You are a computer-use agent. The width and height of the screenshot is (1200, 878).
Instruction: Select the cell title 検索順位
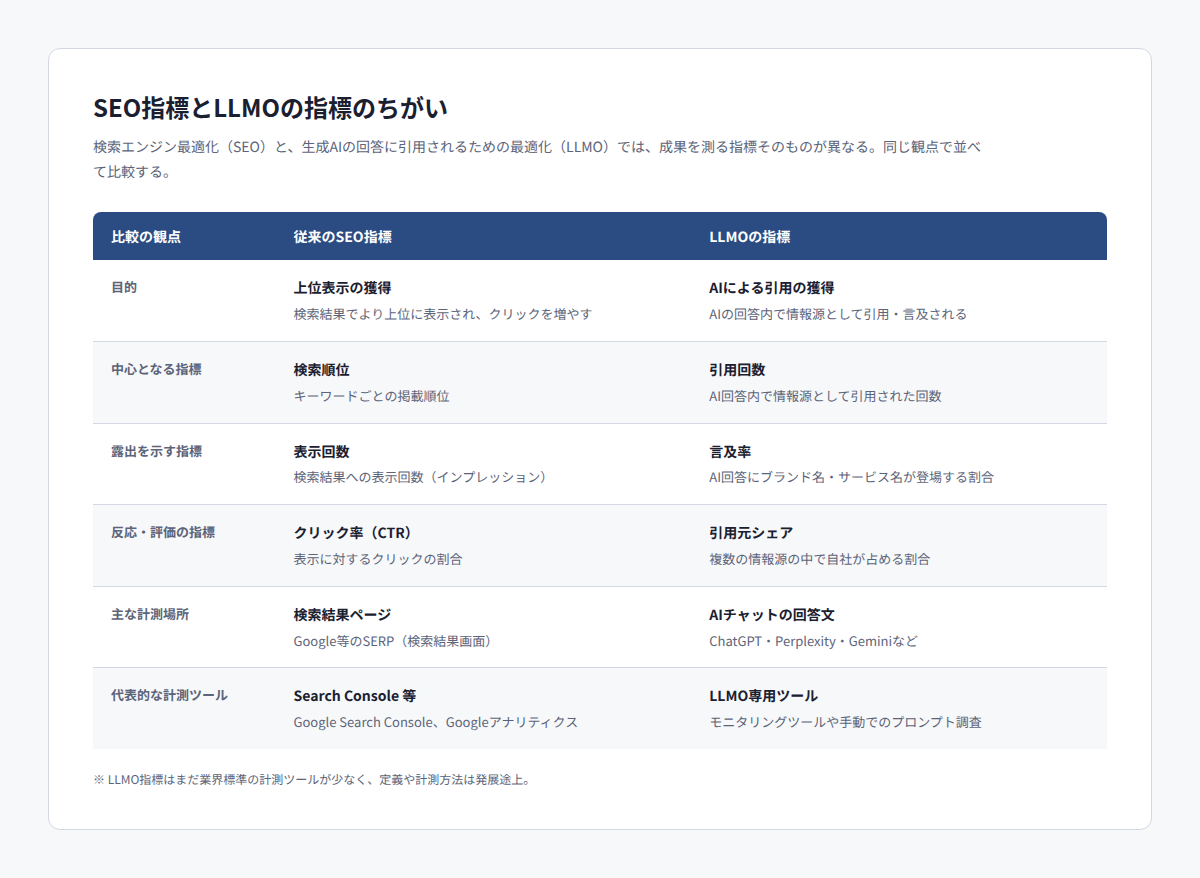tap(321, 370)
